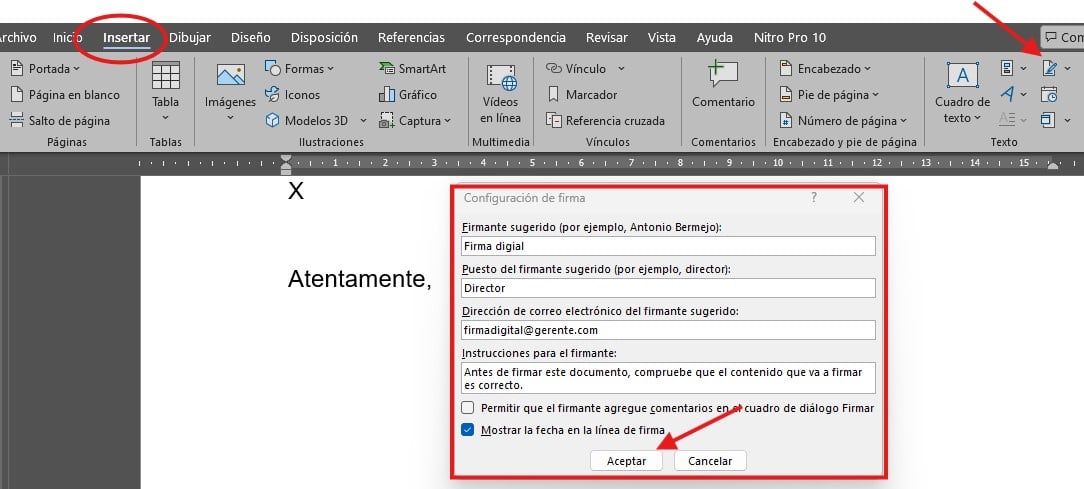Insert a Referencia cruzada
The height and width of the screenshot is (489, 1084).
[606, 120]
